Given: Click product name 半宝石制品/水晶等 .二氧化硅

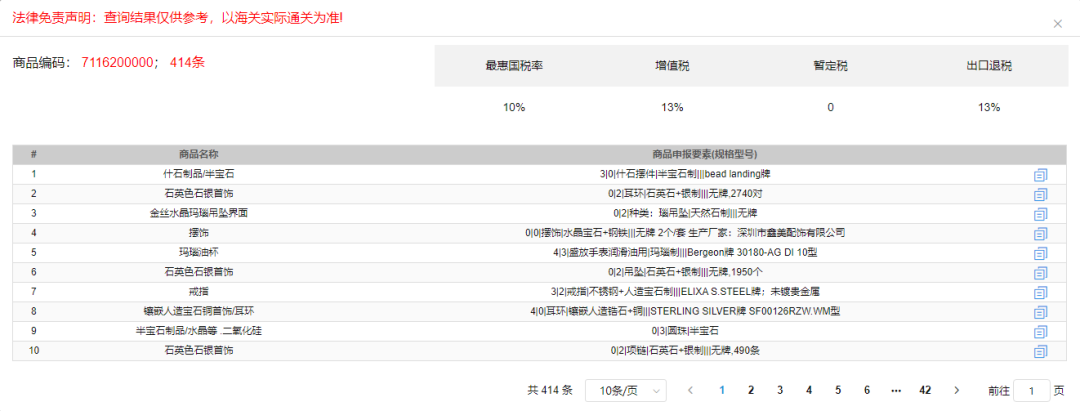Looking at the screenshot, I should pos(198,331).
